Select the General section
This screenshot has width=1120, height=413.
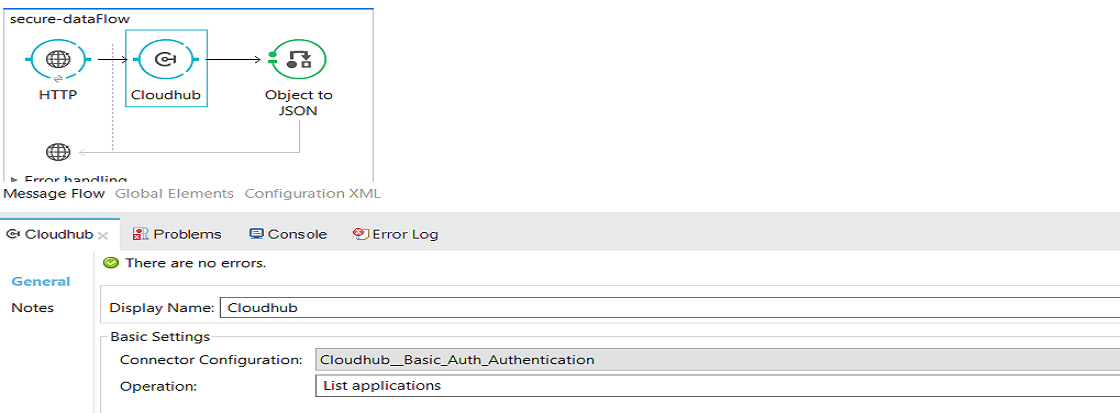(41, 282)
